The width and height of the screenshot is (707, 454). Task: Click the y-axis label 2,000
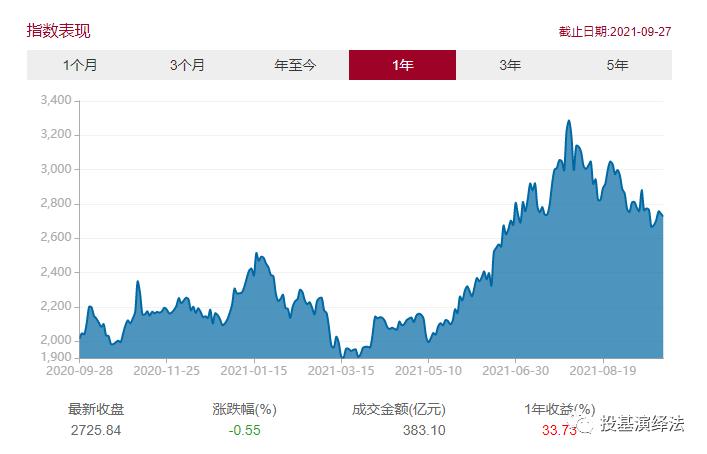point(56,340)
